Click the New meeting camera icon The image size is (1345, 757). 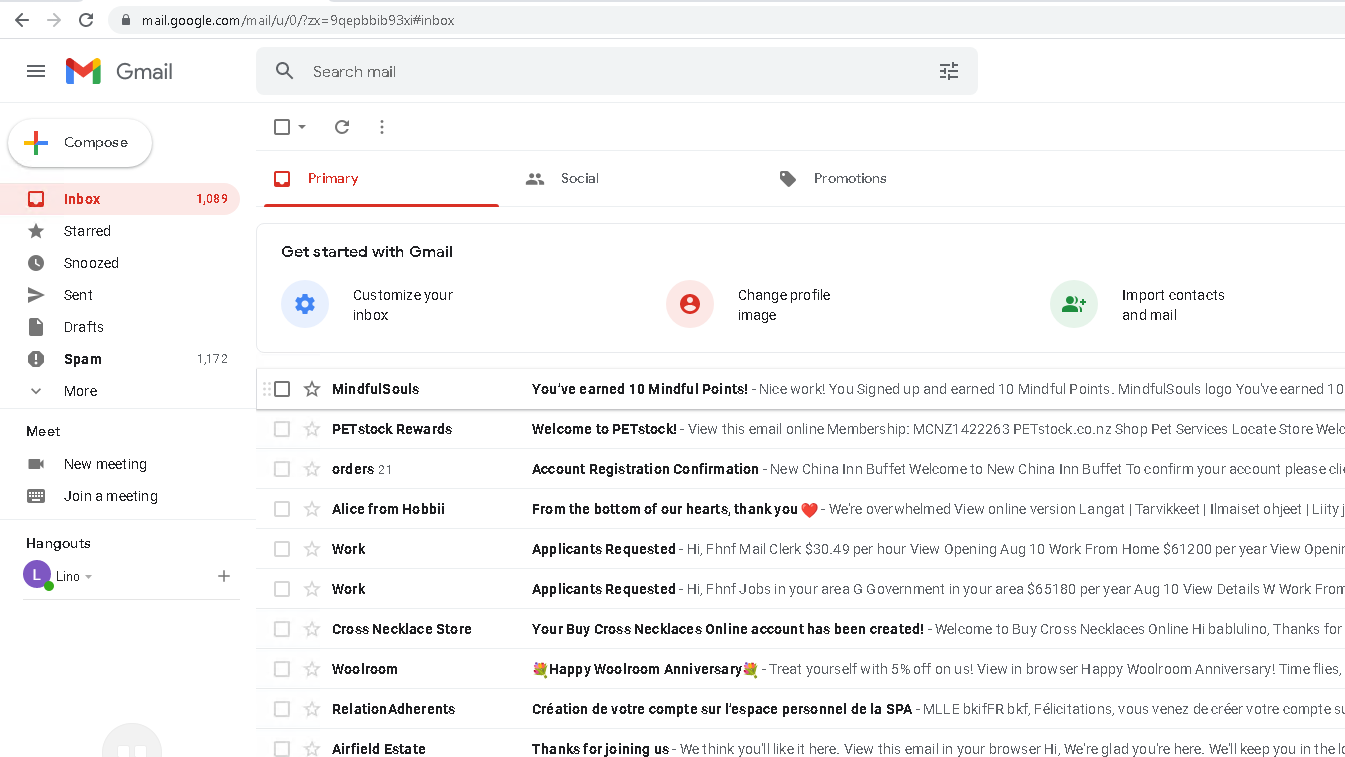36,464
